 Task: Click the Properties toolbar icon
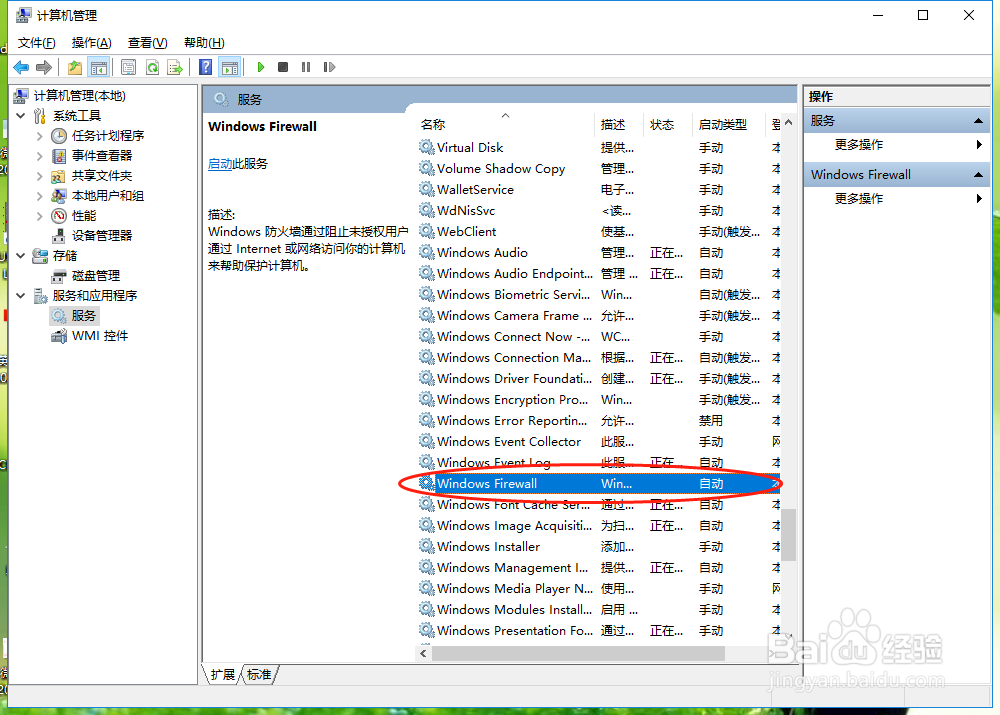(x=128, y=67)
